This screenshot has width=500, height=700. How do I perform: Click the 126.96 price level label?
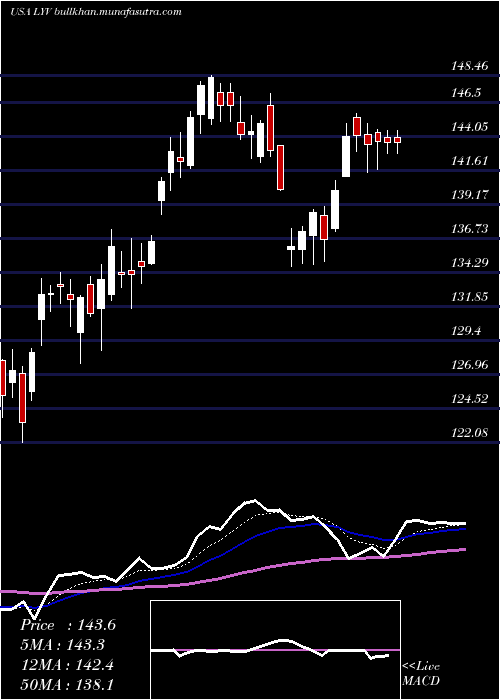[469, 365]
